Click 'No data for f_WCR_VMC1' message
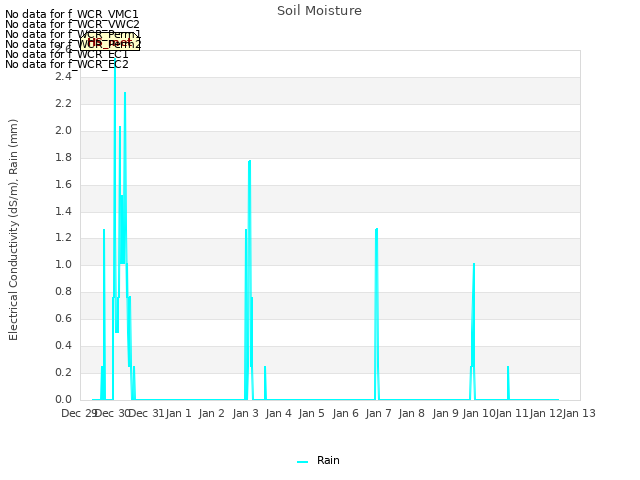This screenshot has height=480, width=640. [x=72, y=14]
